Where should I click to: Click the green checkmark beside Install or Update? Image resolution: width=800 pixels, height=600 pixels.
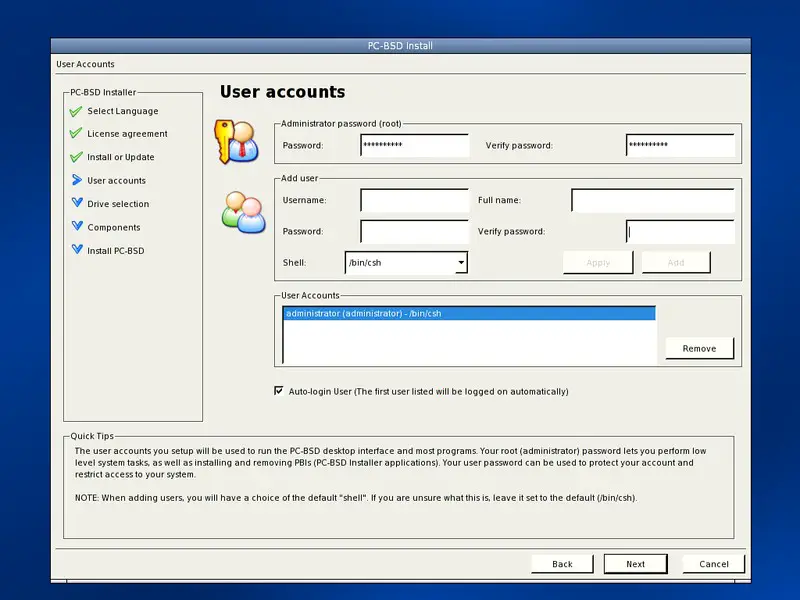(75, 157)
